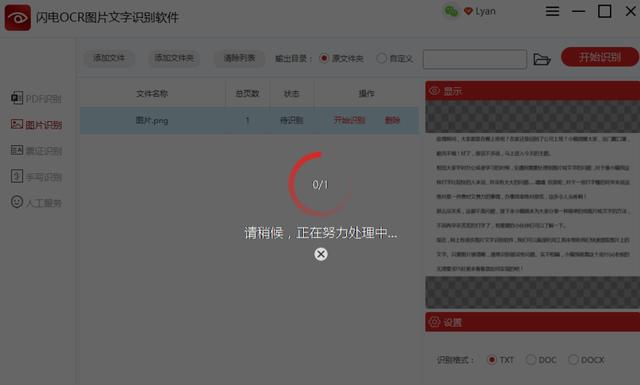The width and height of the screenshot is (640, 385).
Task: Select the 自定义 output radio button
Action: (381, 58)
